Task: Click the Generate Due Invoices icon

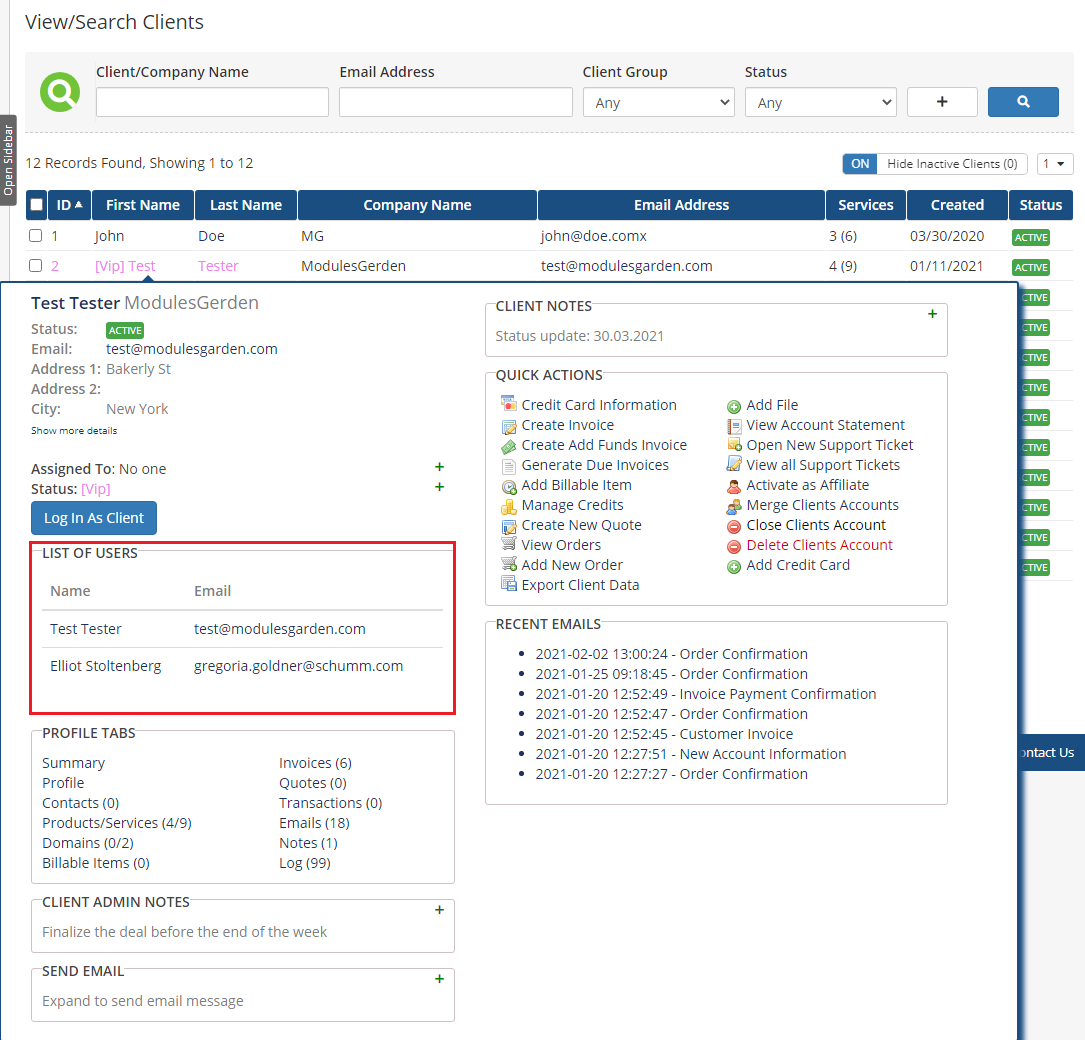Action: click(x=509, y=466)
